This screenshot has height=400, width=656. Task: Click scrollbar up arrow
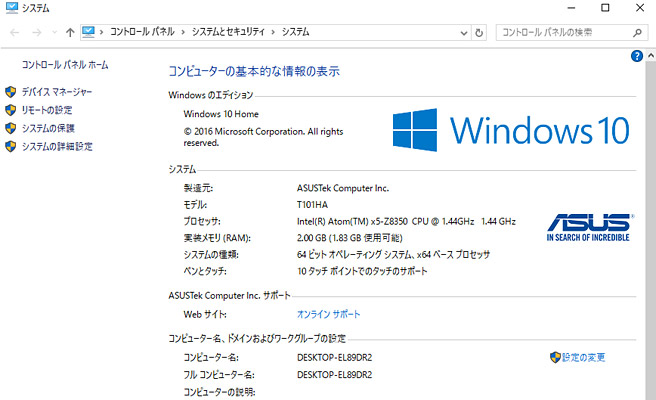[651, 56]
